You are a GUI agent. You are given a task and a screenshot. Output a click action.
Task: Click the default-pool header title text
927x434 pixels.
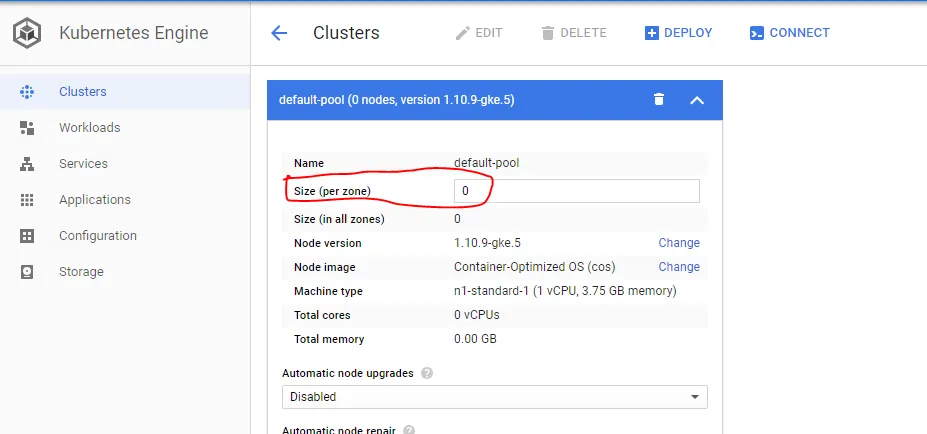click(397, 100)
